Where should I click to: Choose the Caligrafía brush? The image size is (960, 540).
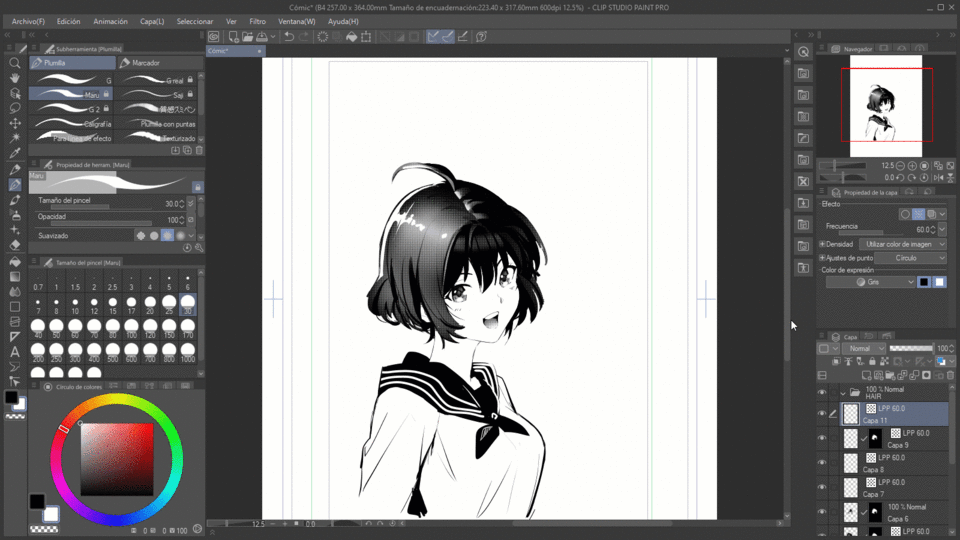tap(72, 124)
